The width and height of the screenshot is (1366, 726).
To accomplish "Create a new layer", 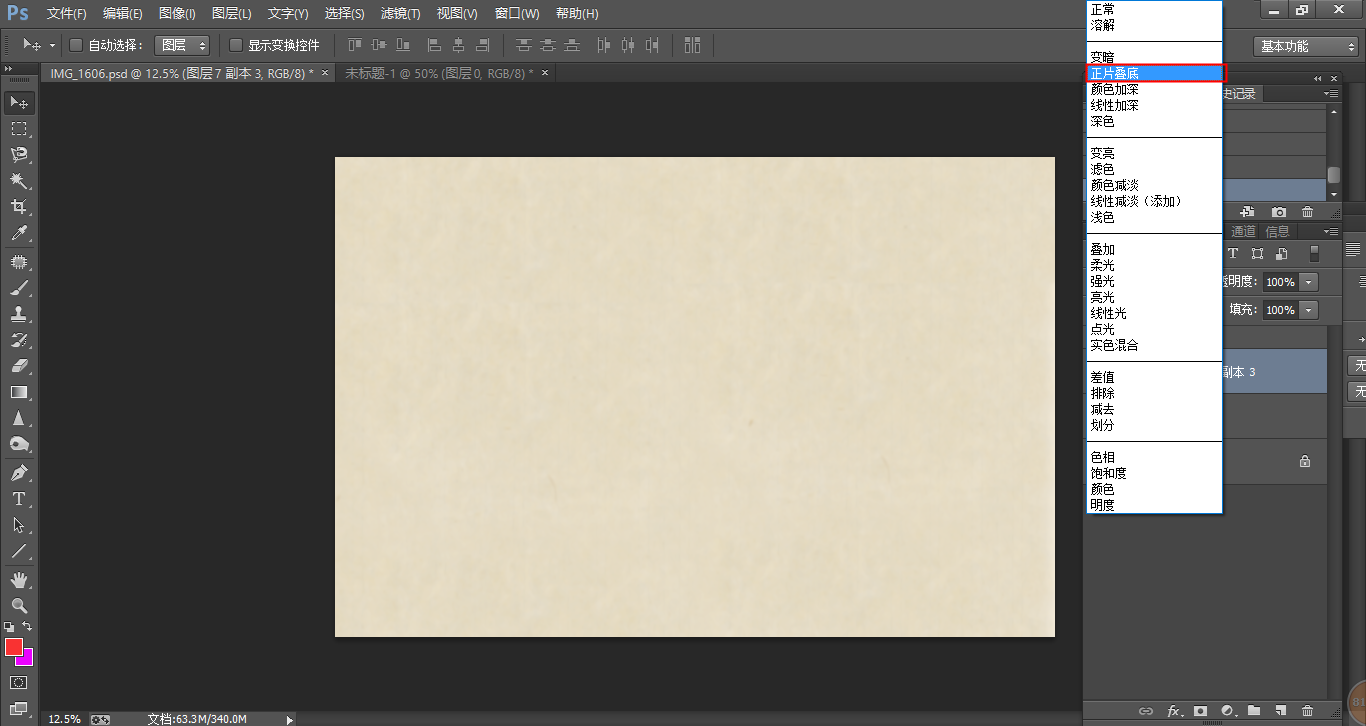I will 1281,711.
